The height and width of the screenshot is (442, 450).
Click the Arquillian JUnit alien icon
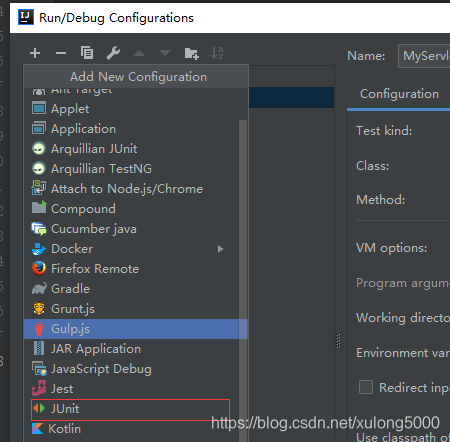39,148
